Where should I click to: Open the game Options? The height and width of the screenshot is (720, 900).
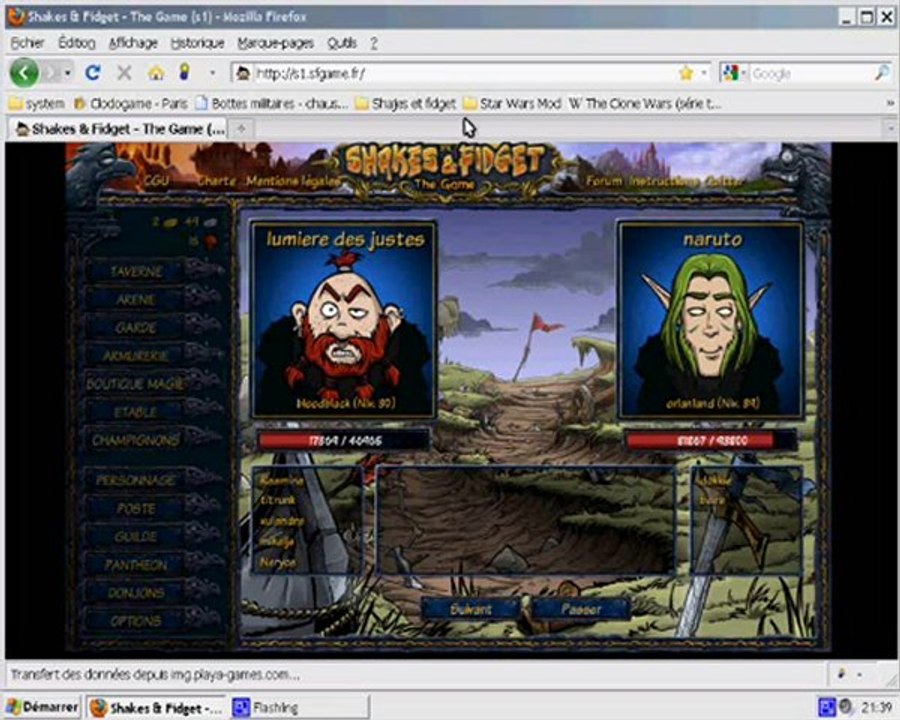pos(136,621)
